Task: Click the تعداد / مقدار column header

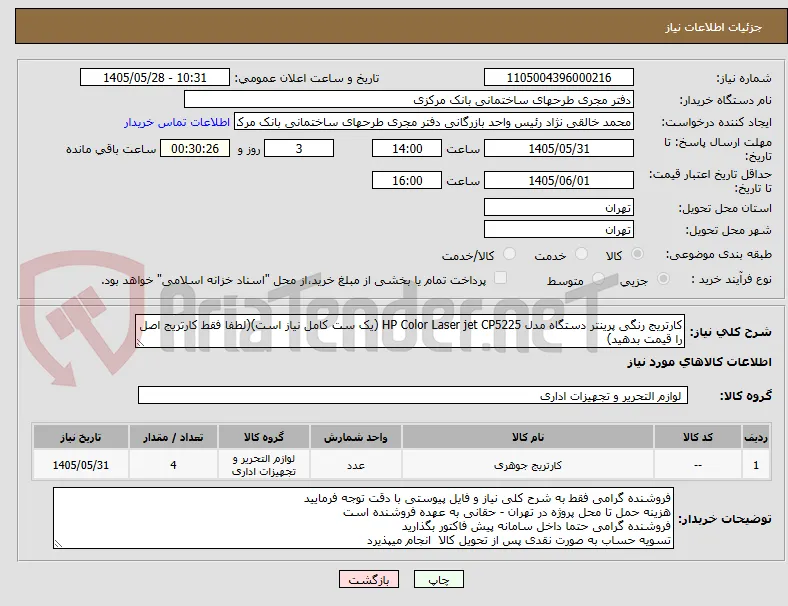Action: point(173,437)
